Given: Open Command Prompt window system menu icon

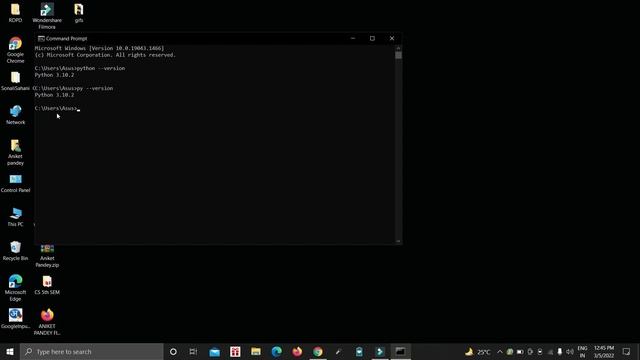Looking at the screenshot, I should point(41,38).
